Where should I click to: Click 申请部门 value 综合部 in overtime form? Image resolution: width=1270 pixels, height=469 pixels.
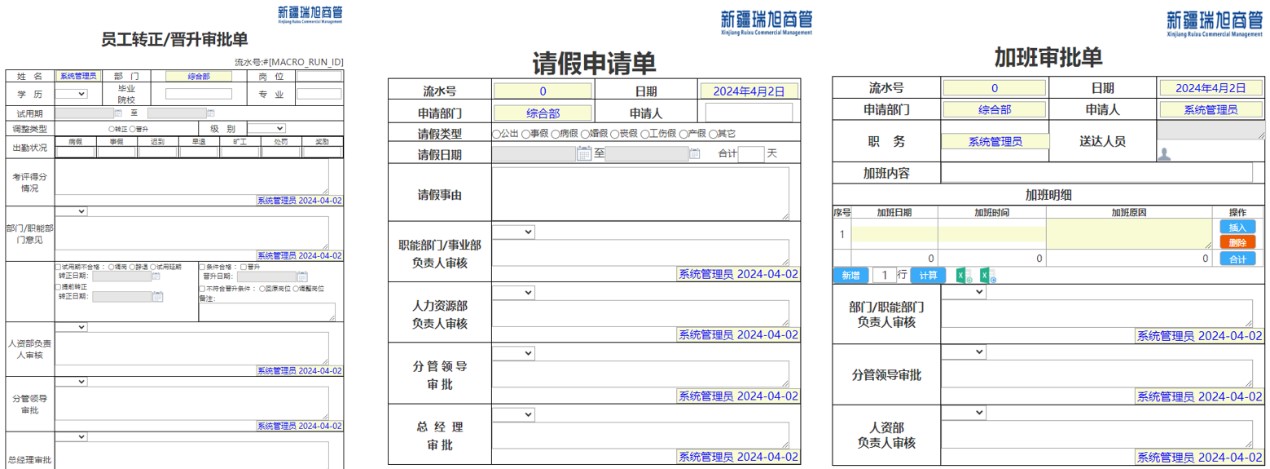pos(994,110)
